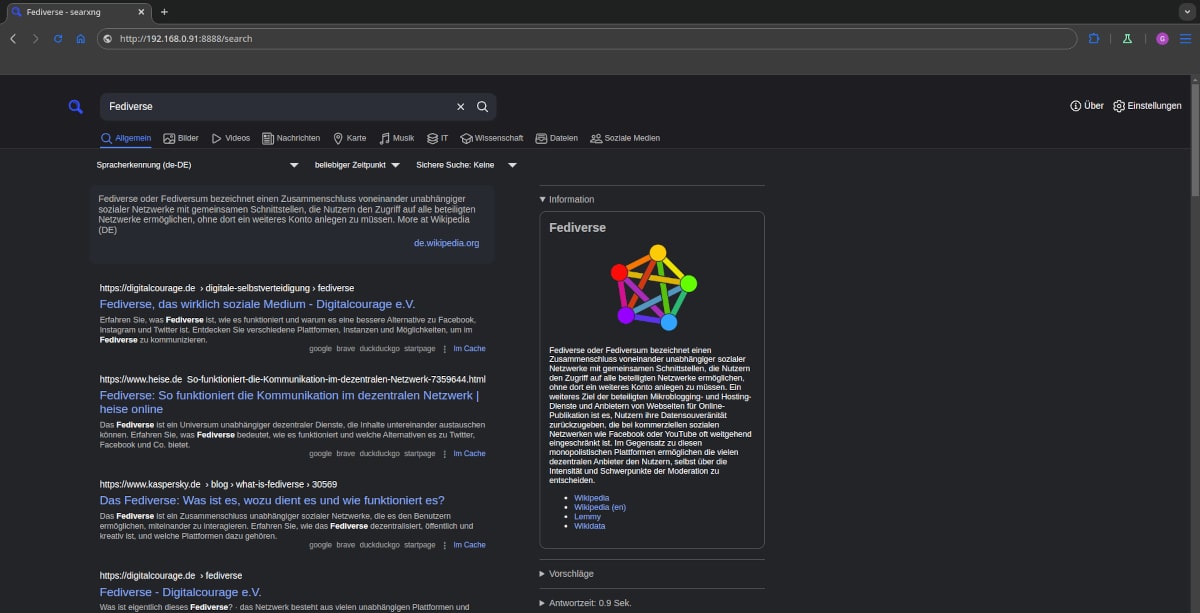Switch to Dateien category tab
Viewport: 1200px width, 613px height.
point(556,138)
